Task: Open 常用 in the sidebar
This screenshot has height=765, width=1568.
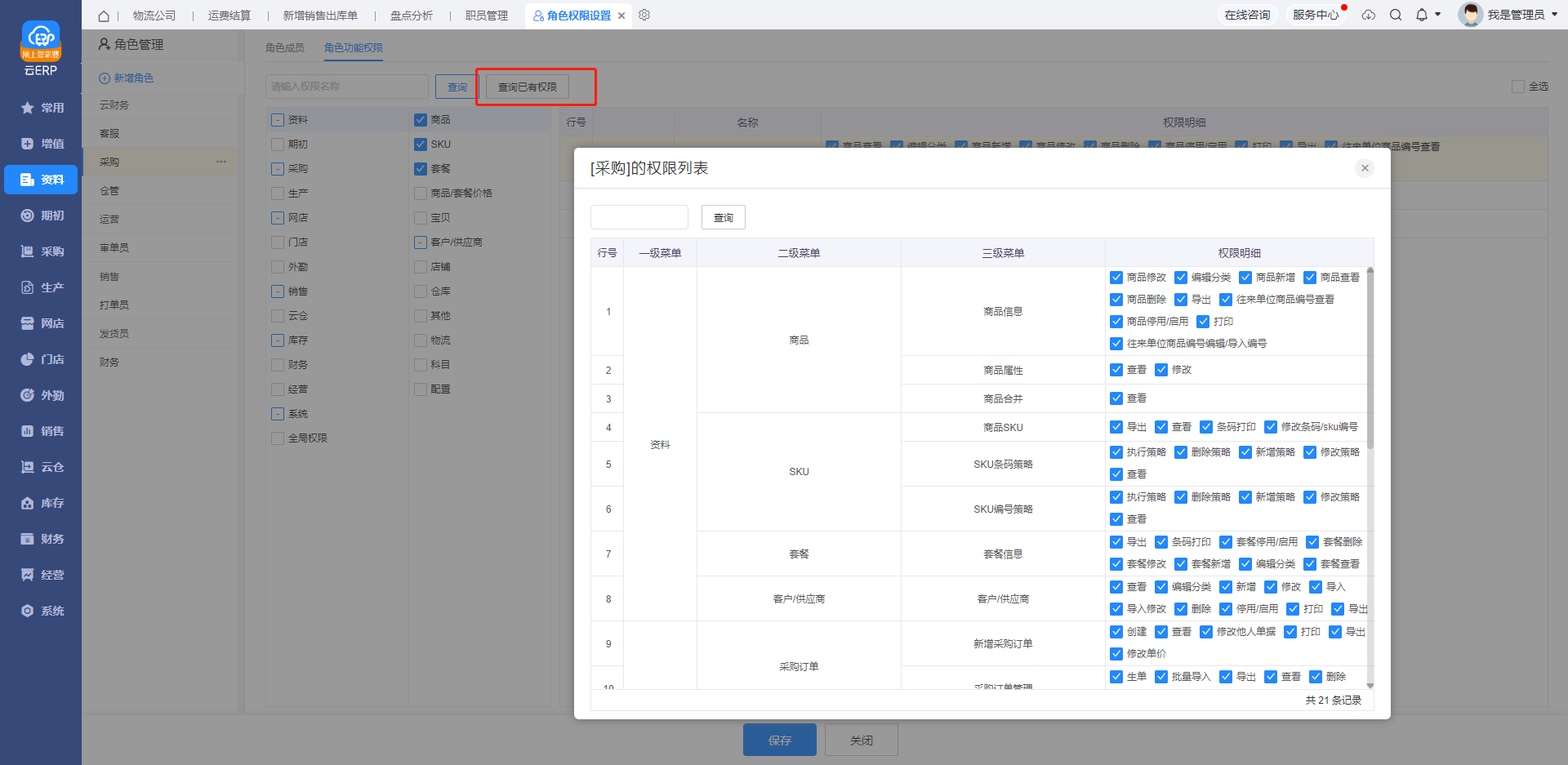Action: 41,108
